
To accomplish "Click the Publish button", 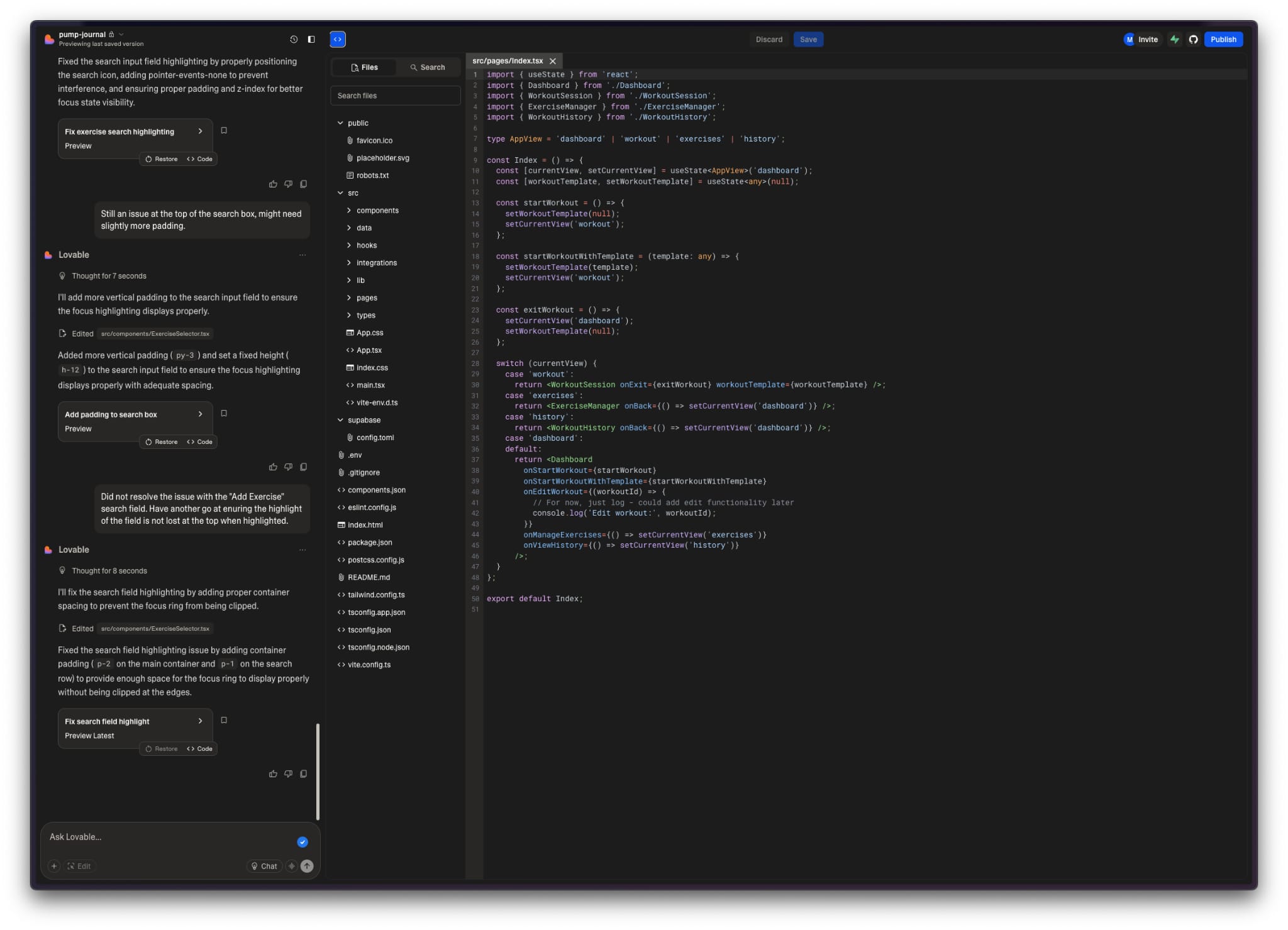I will [x=1222, y=39].
